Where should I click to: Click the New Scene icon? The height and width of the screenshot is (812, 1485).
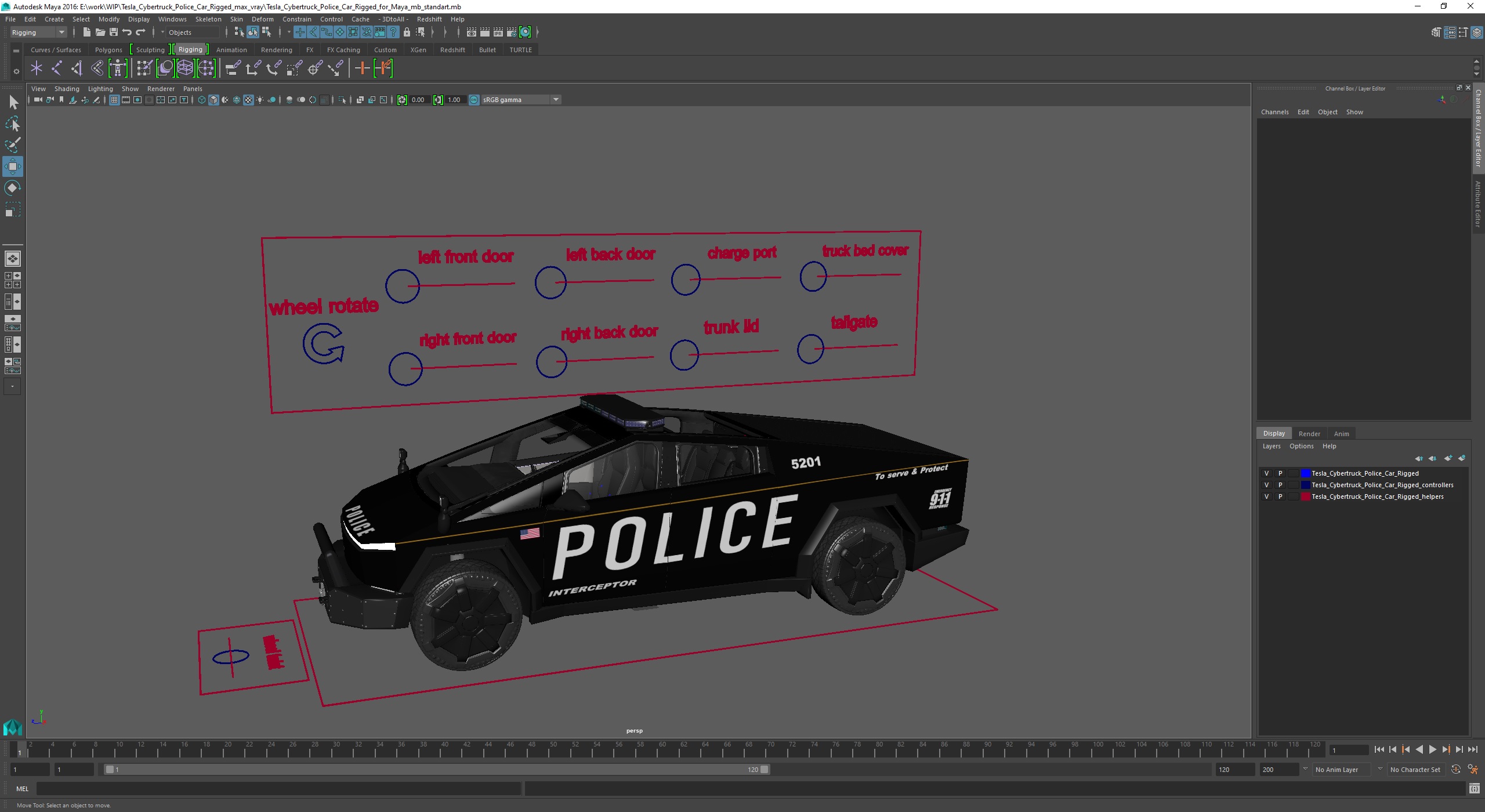[x=86, y=32]
